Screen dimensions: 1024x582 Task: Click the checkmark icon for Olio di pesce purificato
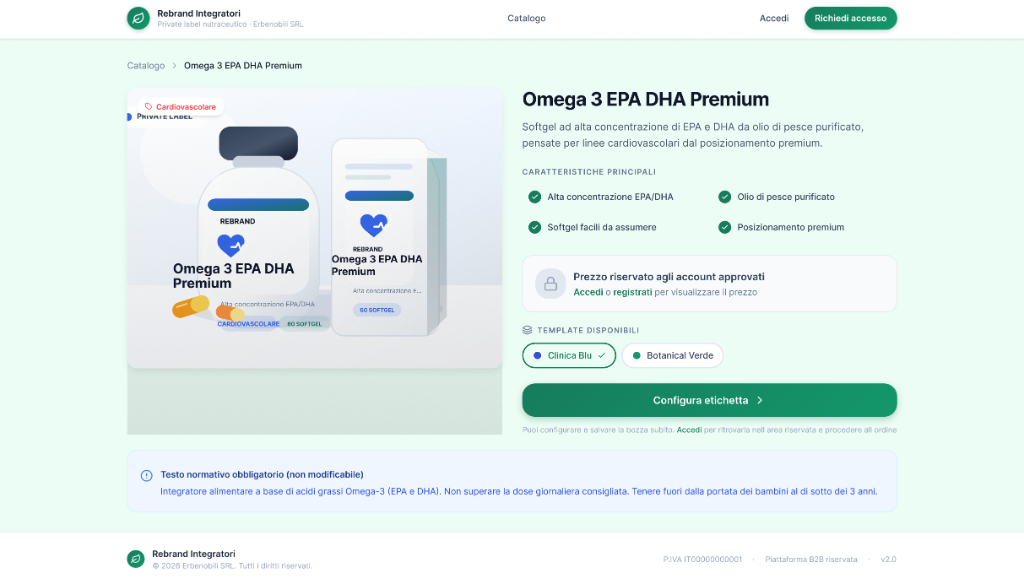(724, 197)
